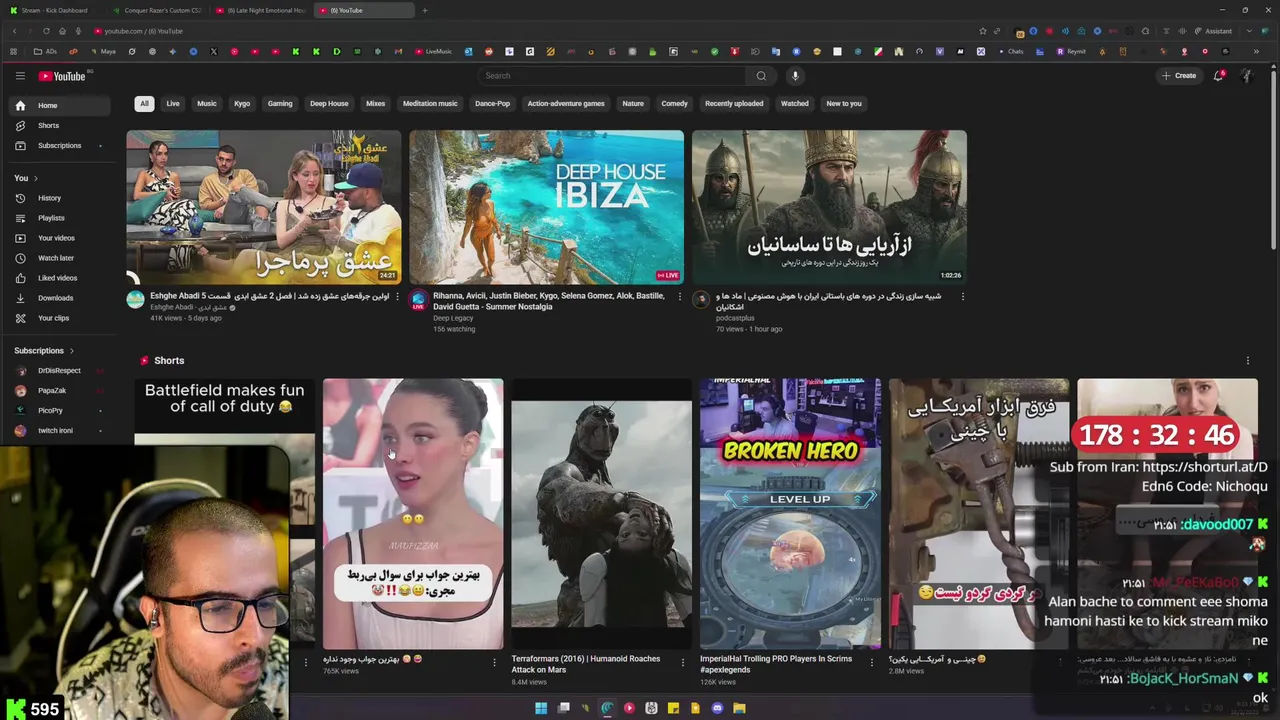Viewport: 1280px width, 720px height.
Task: Select the Music filter chip
Action: click(206, 104)
